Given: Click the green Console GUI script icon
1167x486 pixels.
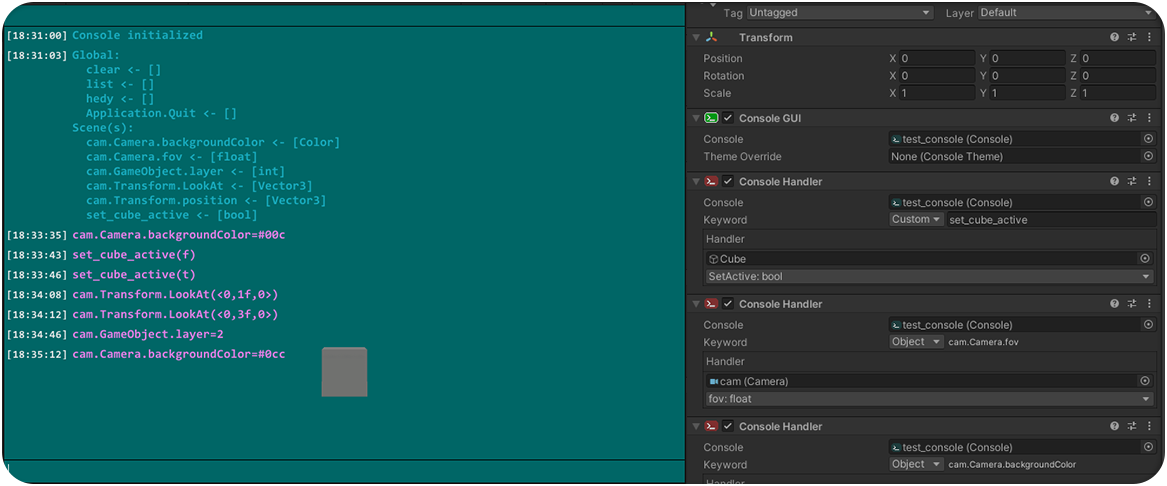Looking at the screenshot, I should point(712,118).
